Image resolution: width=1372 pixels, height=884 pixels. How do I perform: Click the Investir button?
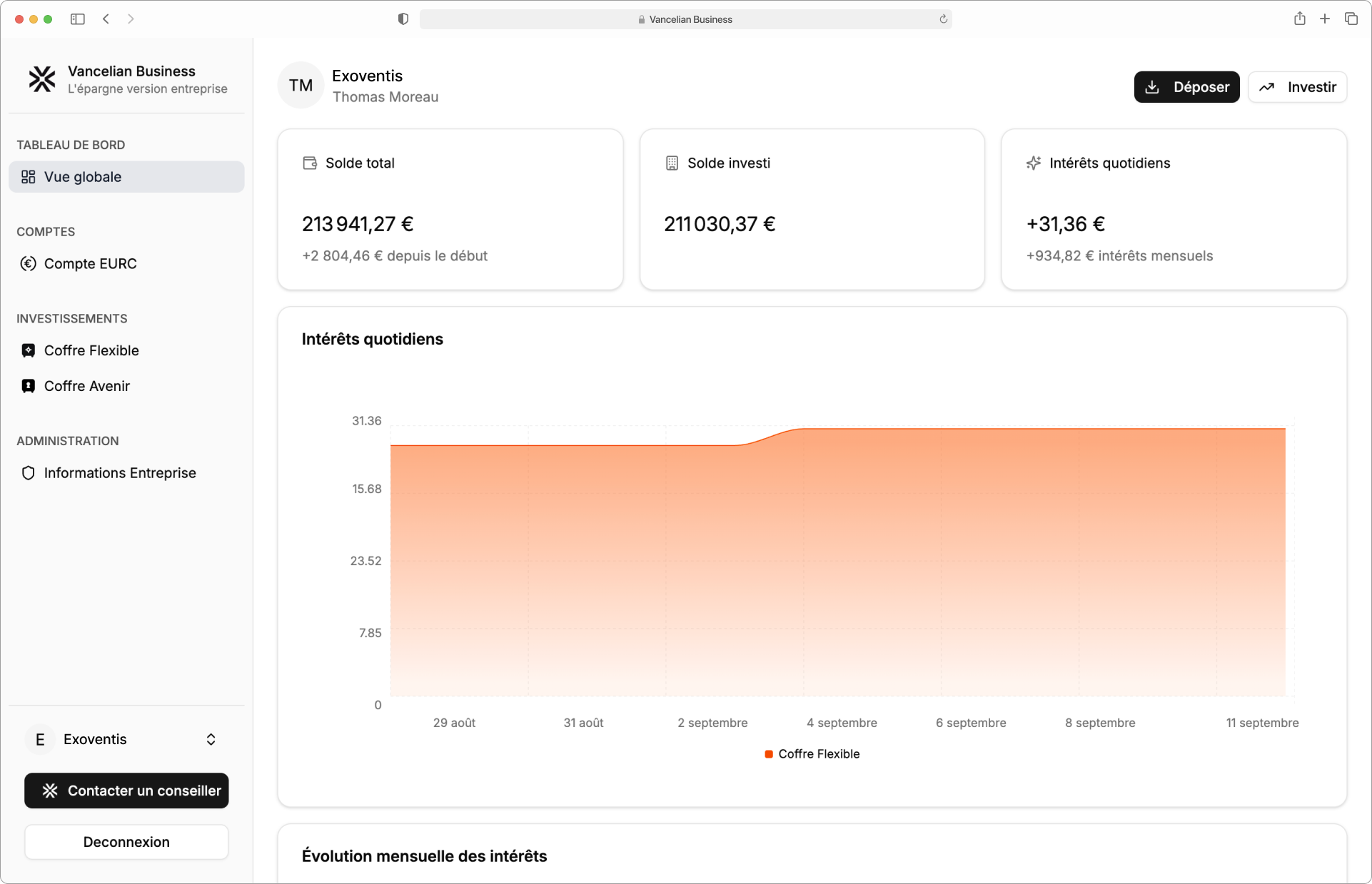pos(1297,87)
